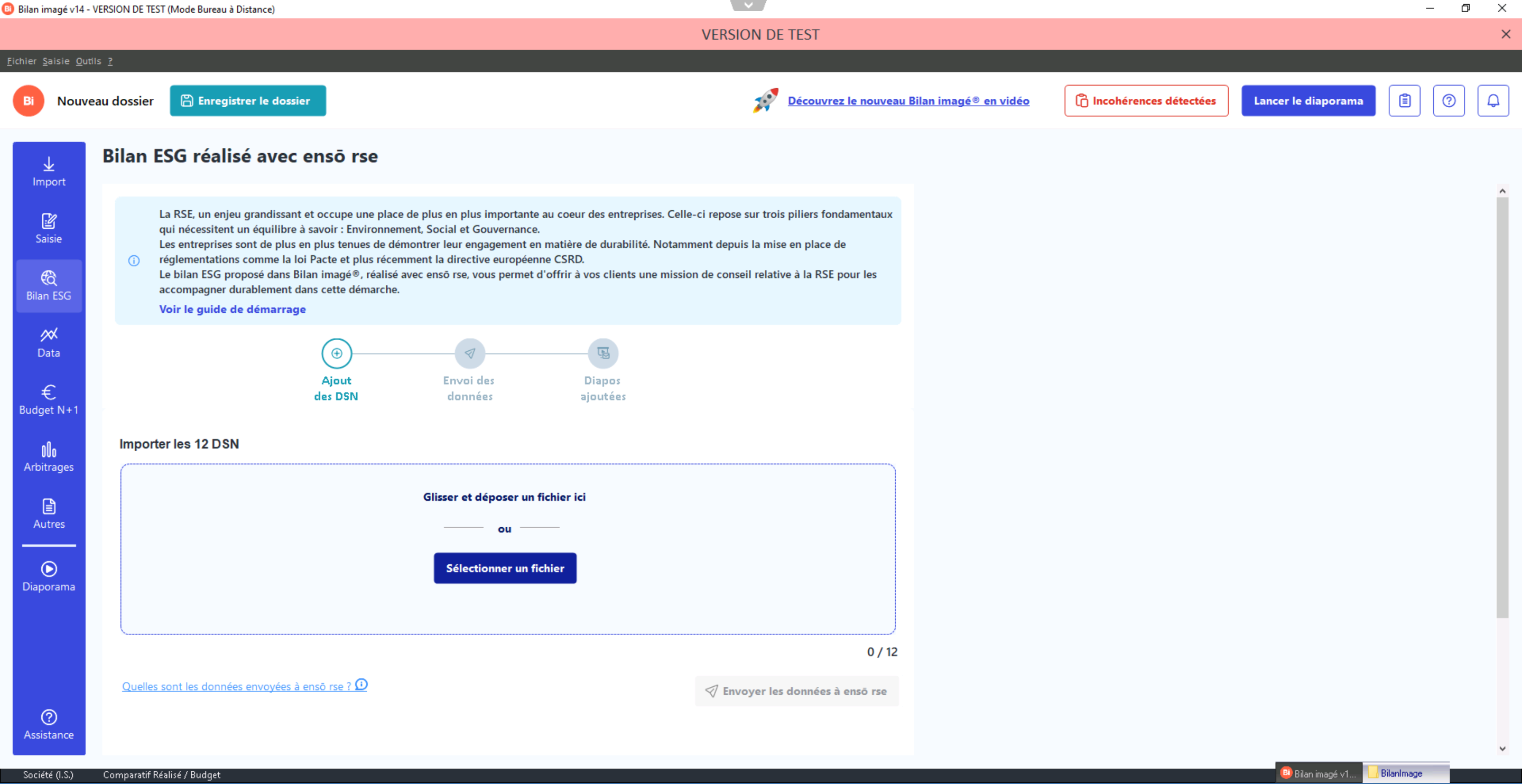Switch to Bilan imagé taskbar item
The height and width of the screenshot is (784, 1522).
point(1319,773)
